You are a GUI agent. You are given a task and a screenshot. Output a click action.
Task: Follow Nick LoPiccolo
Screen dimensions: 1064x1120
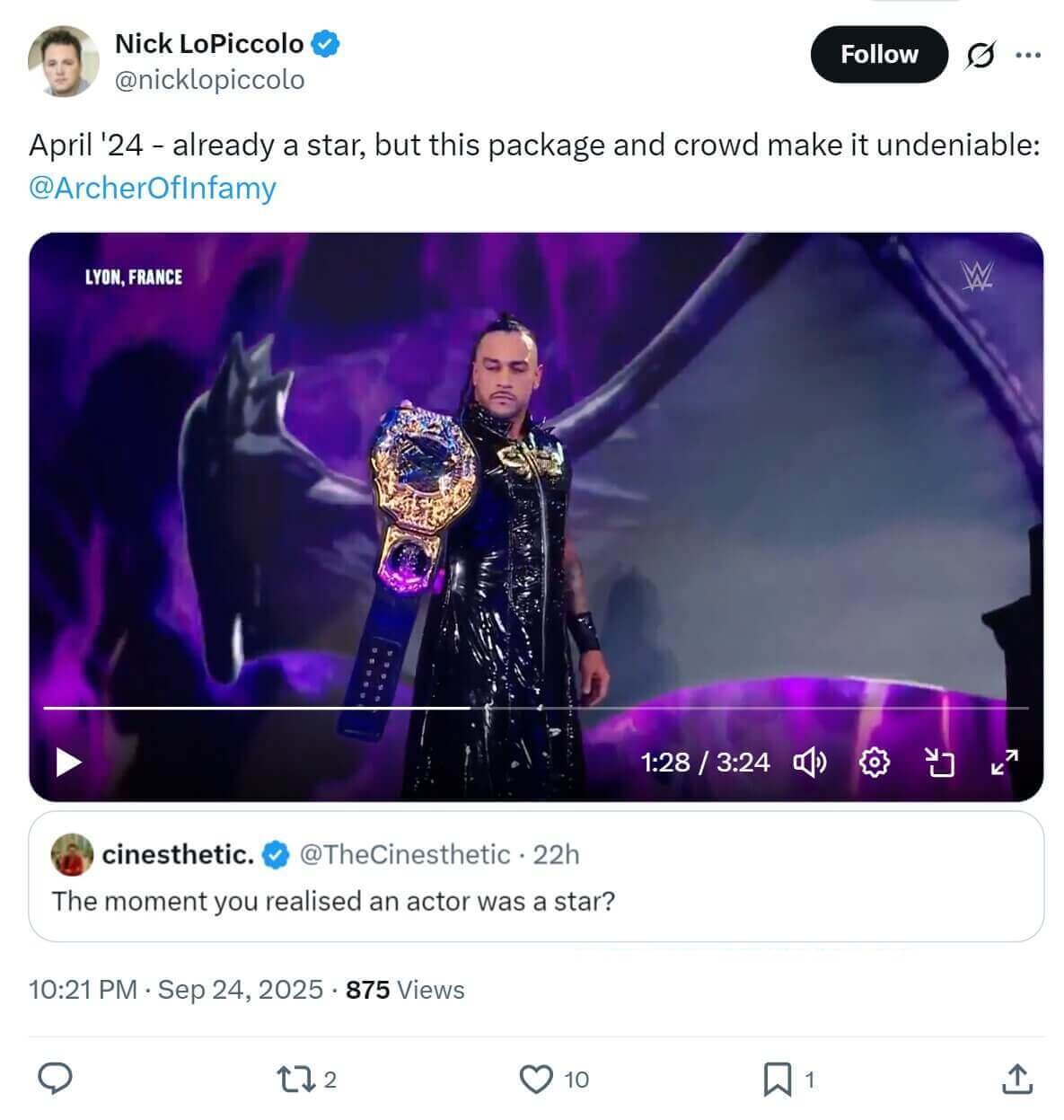[878, 55]
